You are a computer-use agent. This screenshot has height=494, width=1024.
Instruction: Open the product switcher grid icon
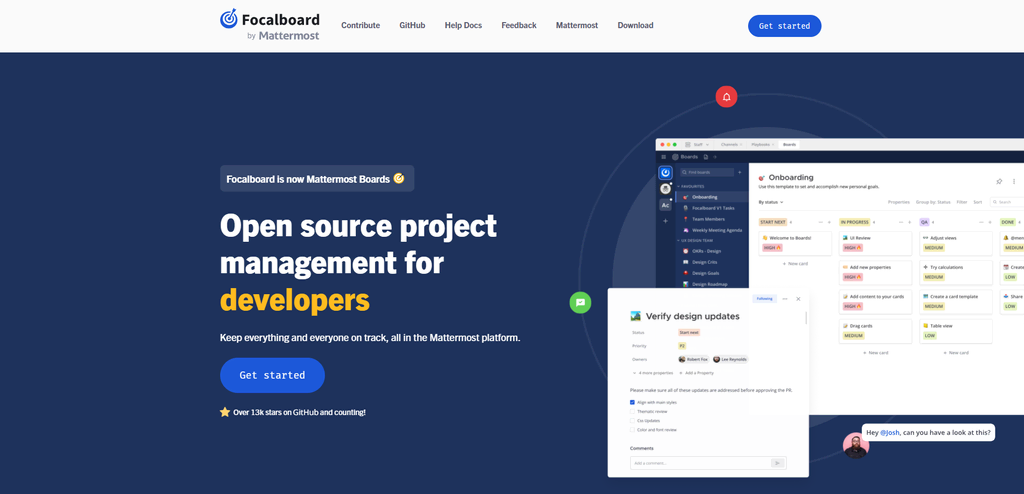664,157
